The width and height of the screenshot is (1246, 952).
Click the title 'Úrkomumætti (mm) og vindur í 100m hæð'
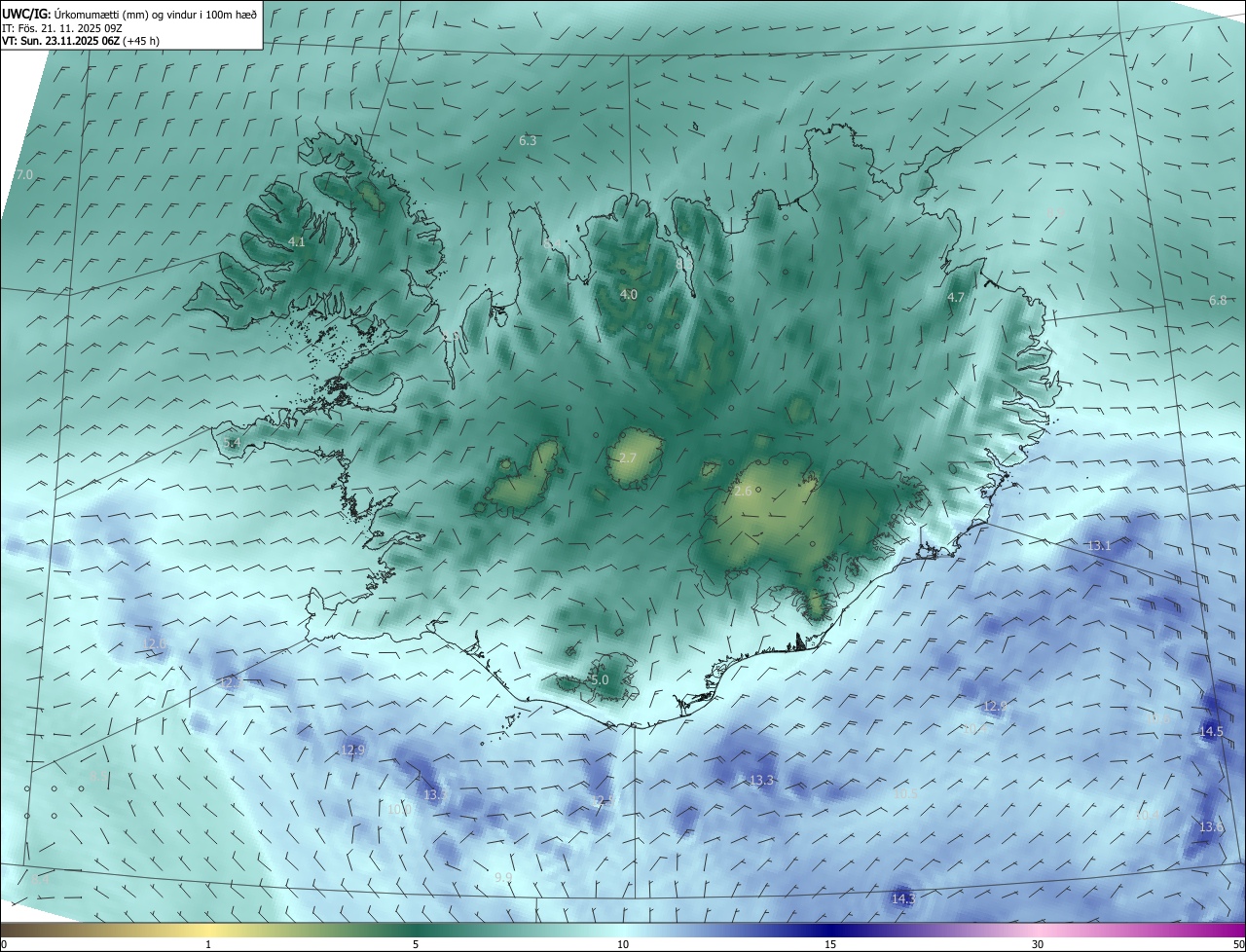click(x=155, y=15)
